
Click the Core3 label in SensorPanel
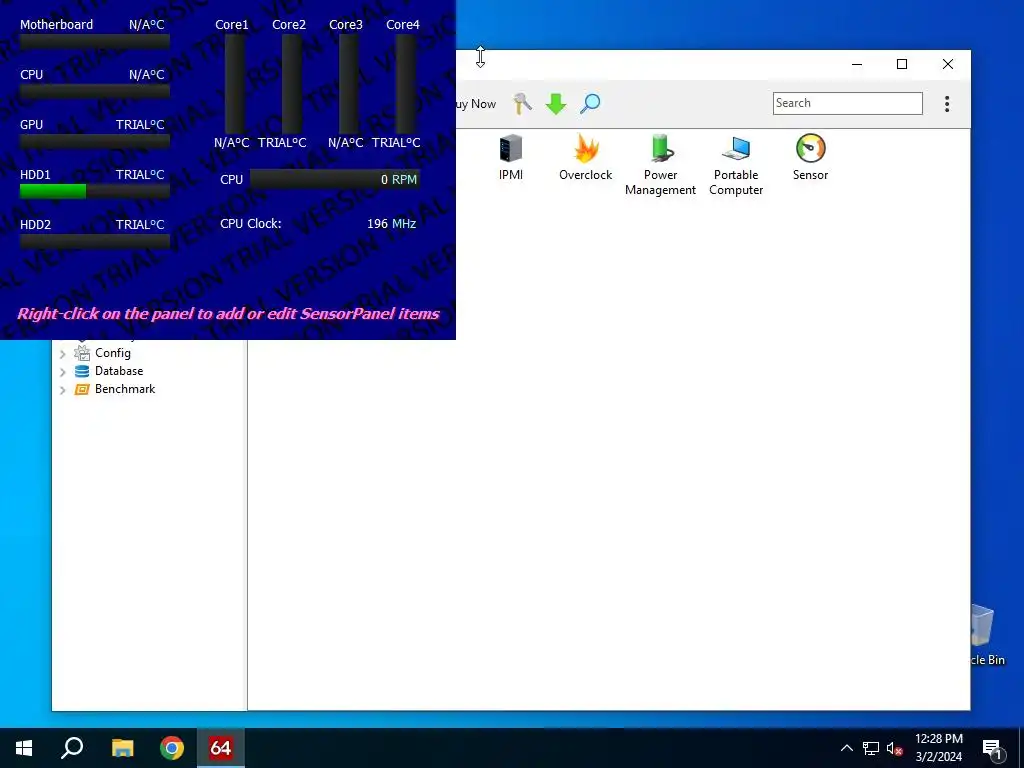click(345, 25)
